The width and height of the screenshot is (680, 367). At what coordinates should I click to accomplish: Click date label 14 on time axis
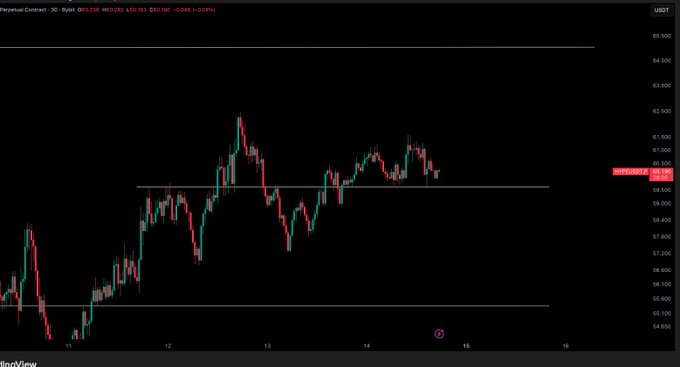[367, 346]
